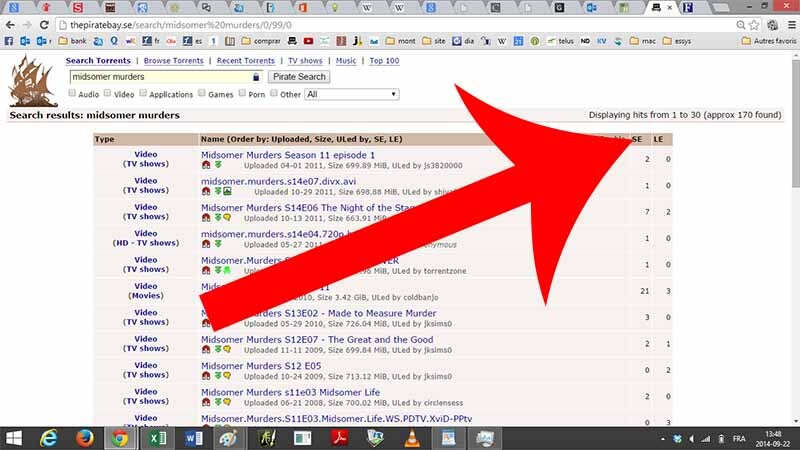Check the Video category checkbox

(x=107, y=93)
